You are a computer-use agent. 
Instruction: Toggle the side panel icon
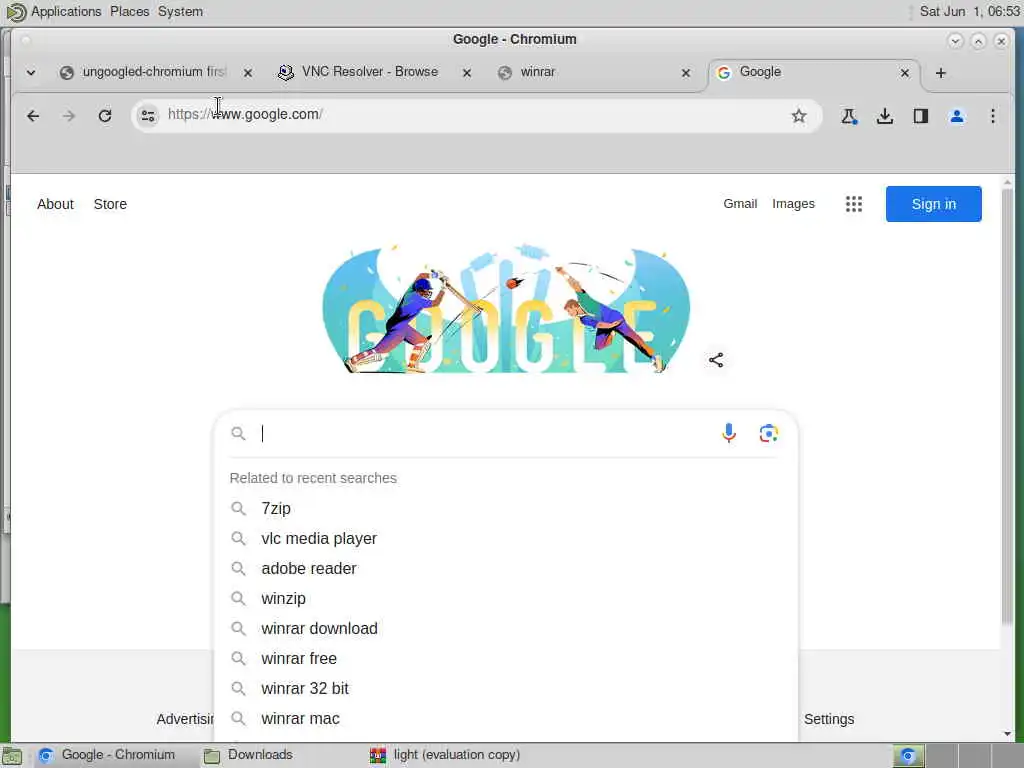click(x=921, y=116)
